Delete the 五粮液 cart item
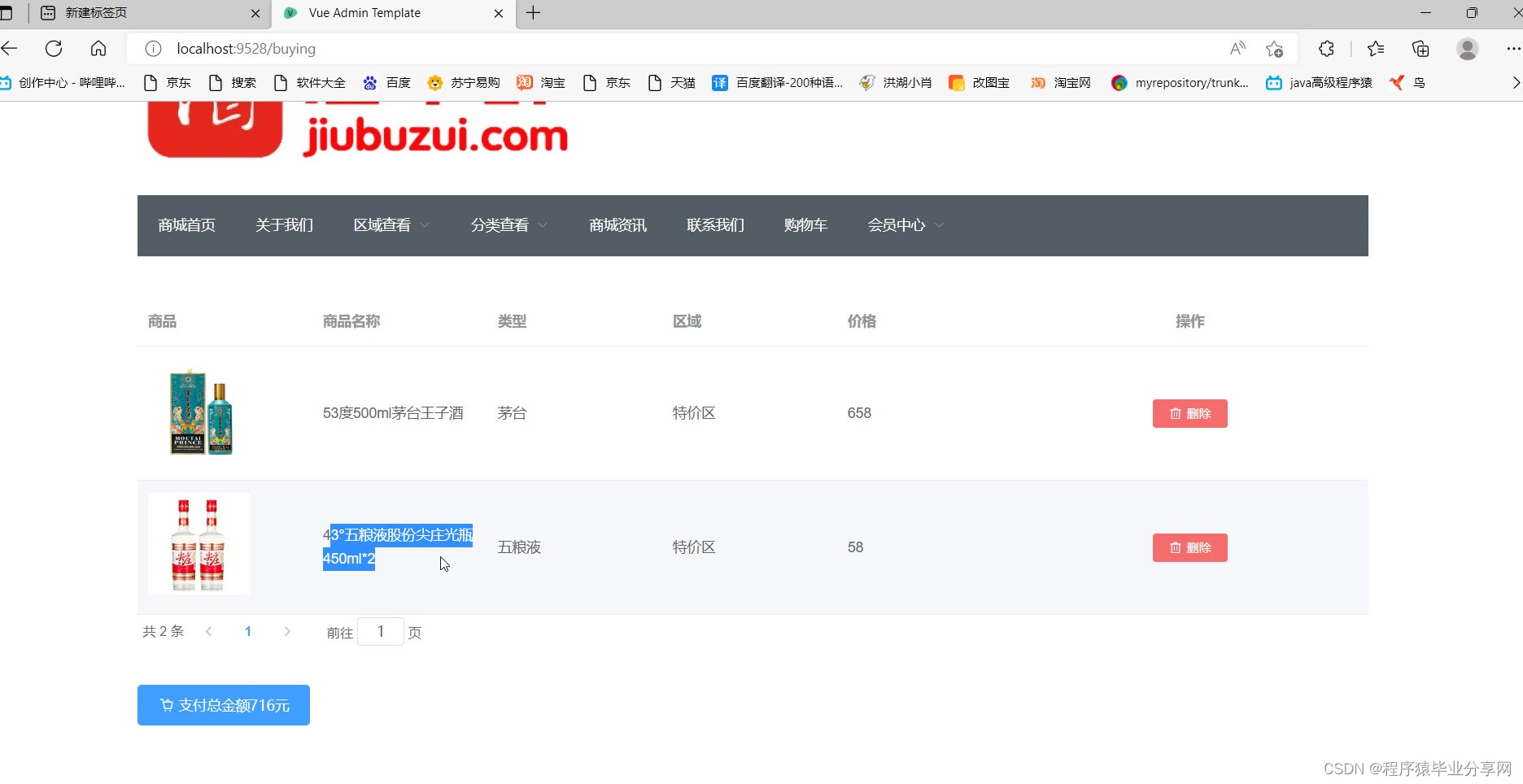Viewport: 1523px width, 784px height. 1190,547
